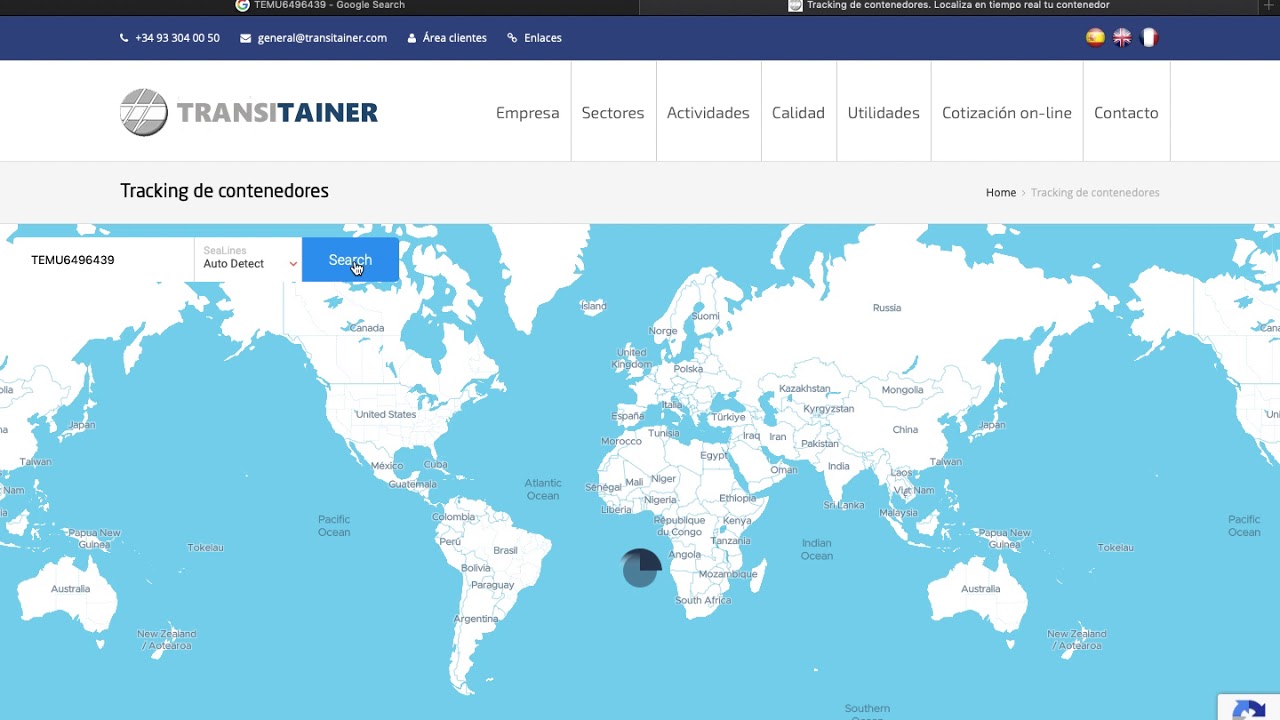Switch language with the French flag
The height and width of the screenshot is (720, 1280).
1150,38
